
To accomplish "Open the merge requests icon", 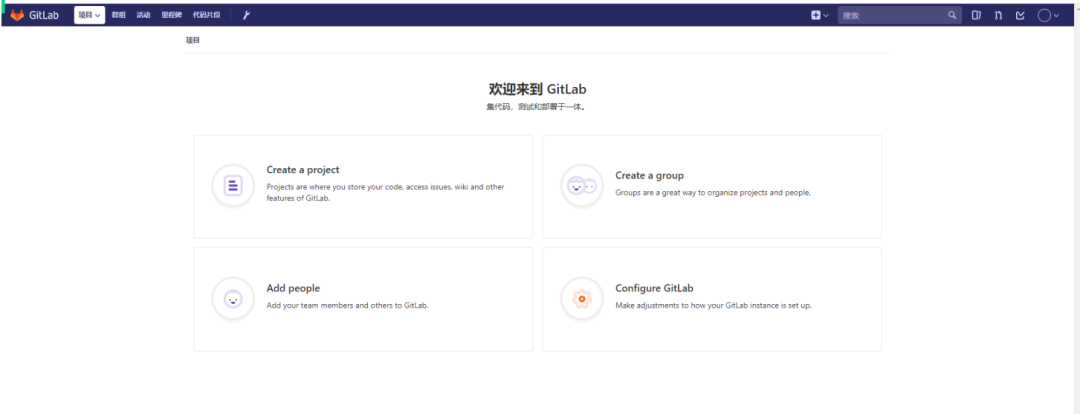I will point(998,15).
